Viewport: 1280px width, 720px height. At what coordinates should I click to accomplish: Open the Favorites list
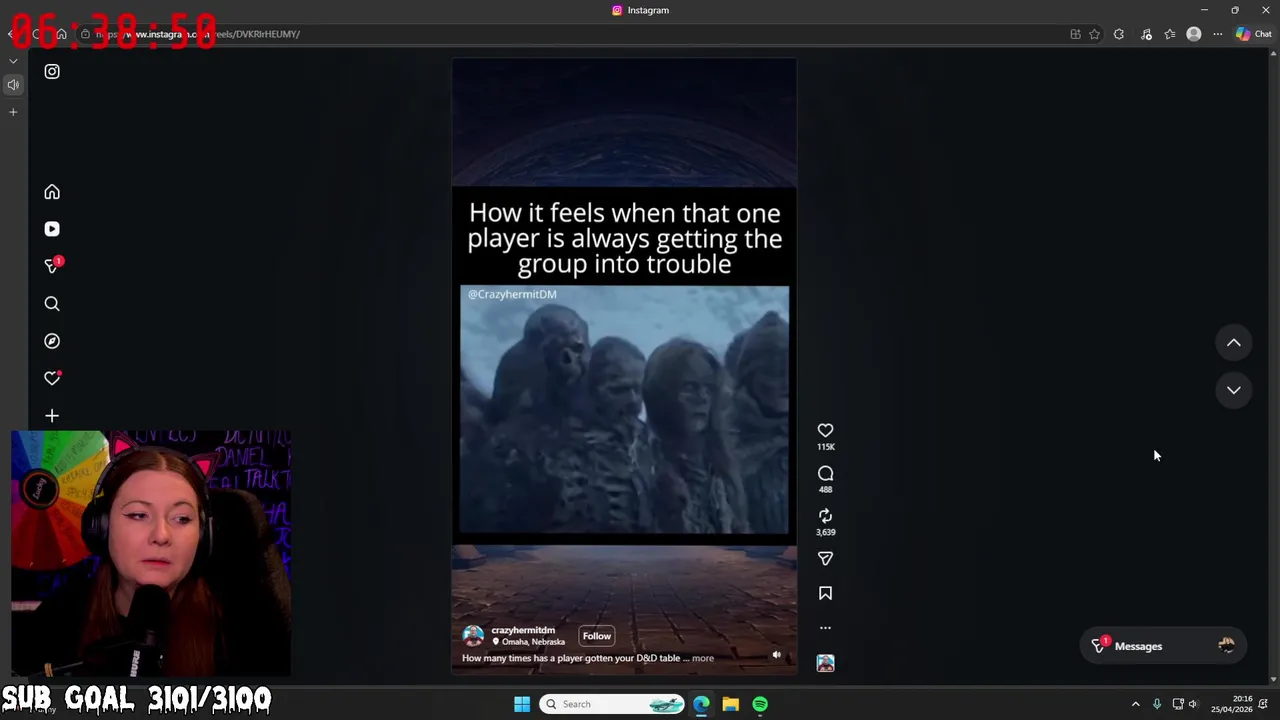[1170, 34]
